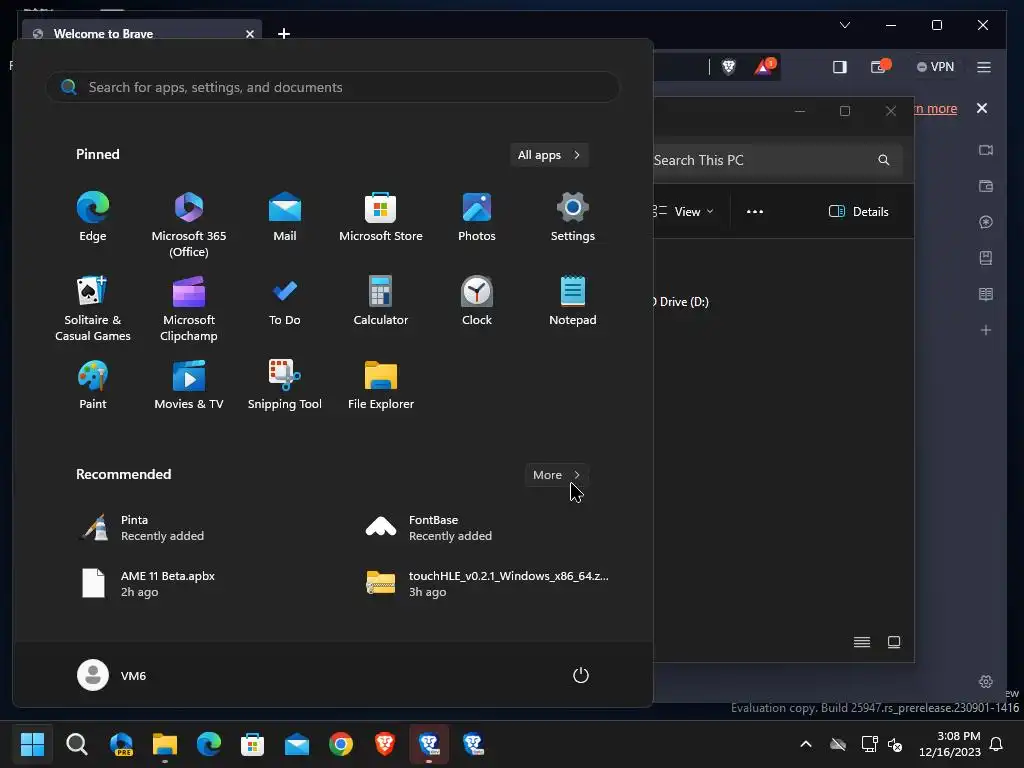This screenshot has height=768, width=1024.
Task: Open the pinned Mail app in Start menu
Action: coord(285,217)
